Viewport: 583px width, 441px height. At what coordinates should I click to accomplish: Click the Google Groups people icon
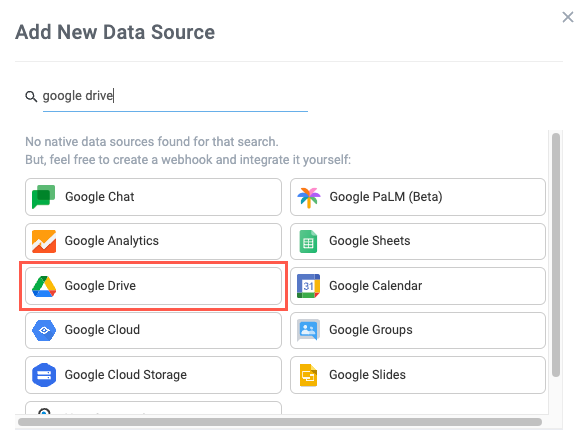(x=308, y=330)
